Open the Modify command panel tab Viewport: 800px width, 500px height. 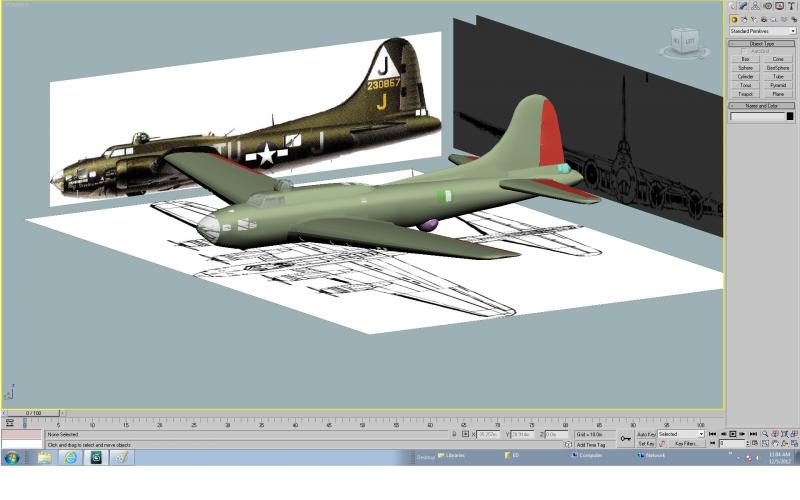743,6
